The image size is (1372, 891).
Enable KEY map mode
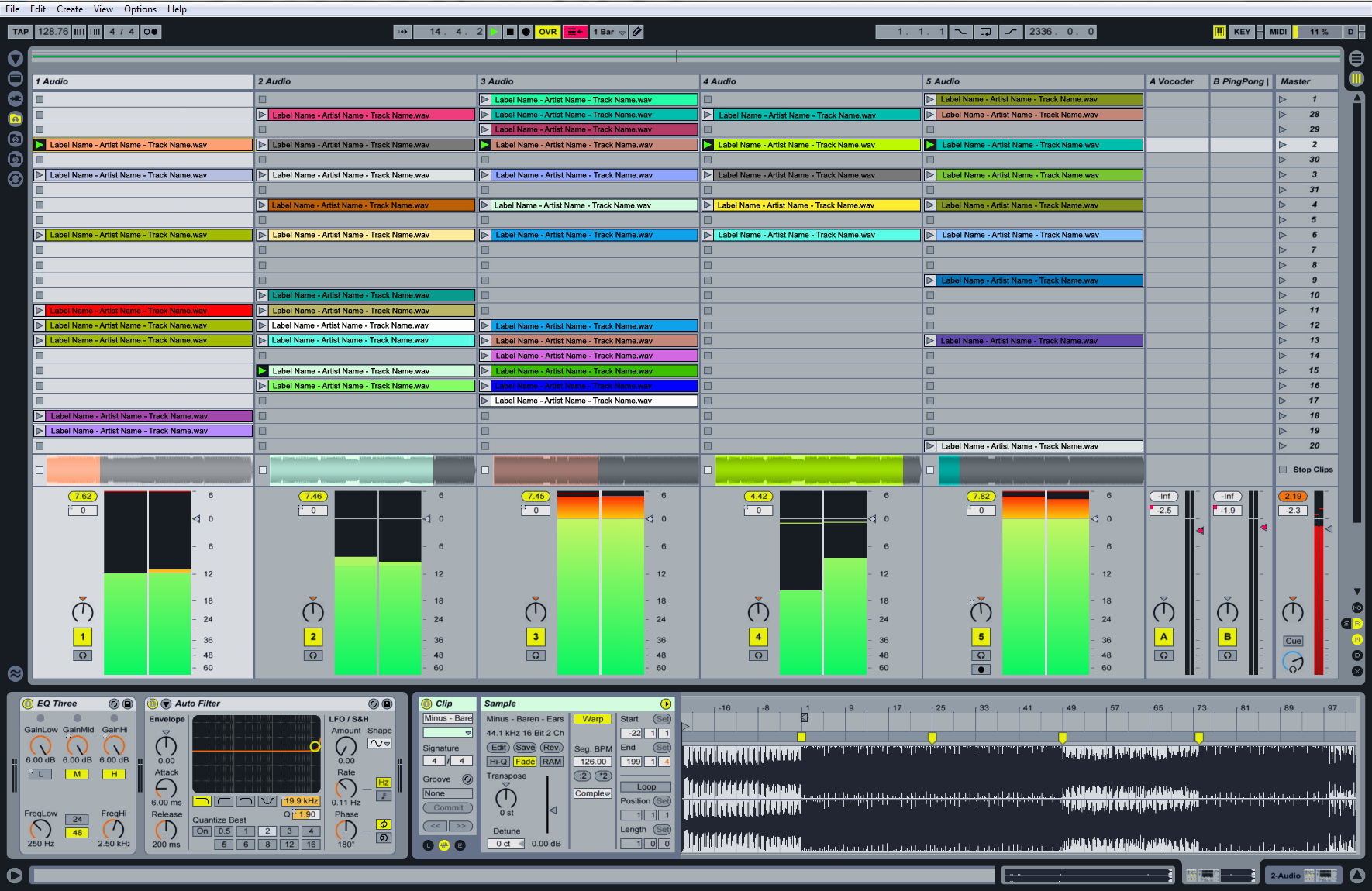(x=1242, y=32)
